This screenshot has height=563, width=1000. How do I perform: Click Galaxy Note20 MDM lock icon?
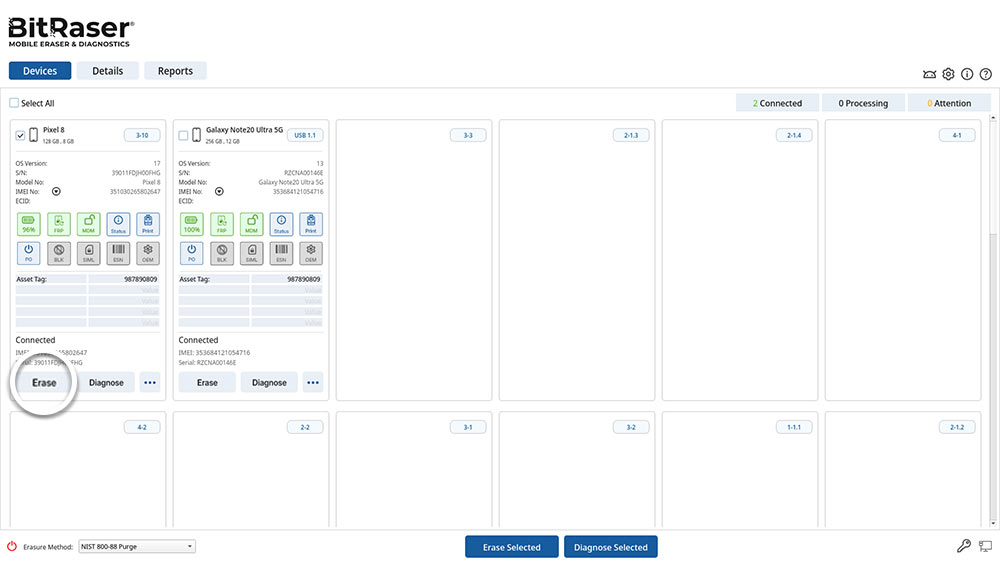251,224
